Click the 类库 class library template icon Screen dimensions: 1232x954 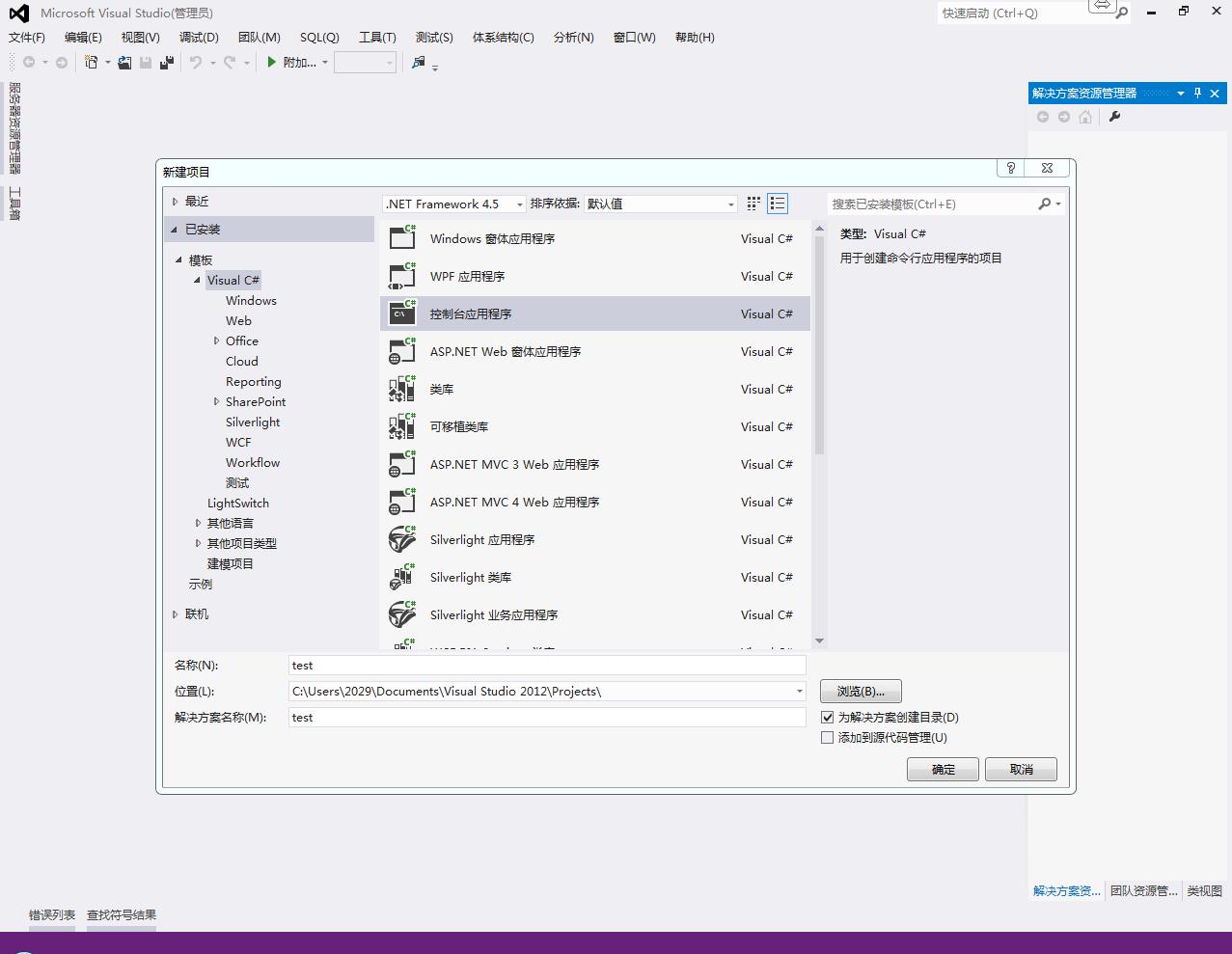pos(401,389)
